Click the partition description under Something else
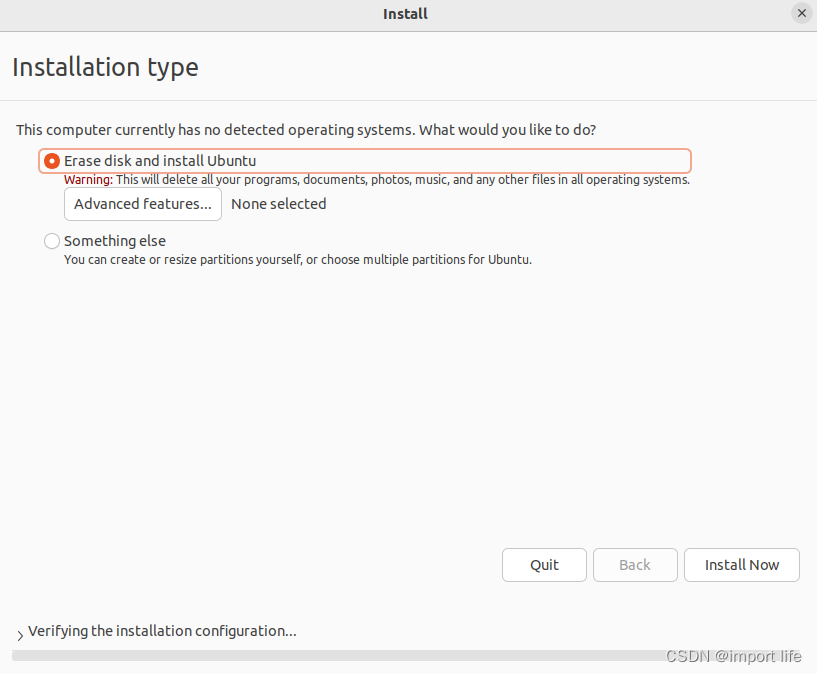 tap(298, 259)
